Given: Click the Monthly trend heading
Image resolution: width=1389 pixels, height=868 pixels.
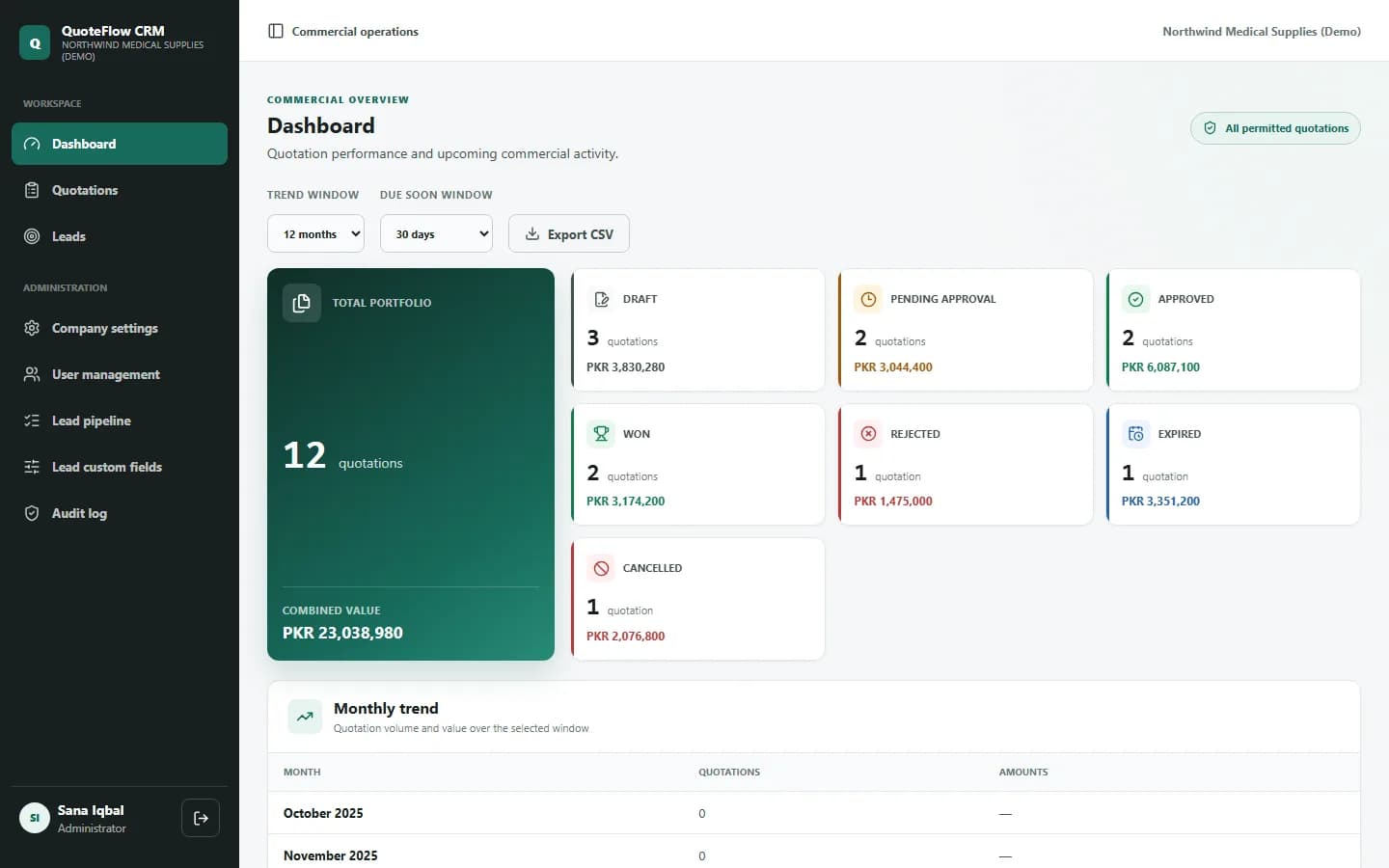Looking at the screenshot, I should pyautogui.click(x=386, y=708).
